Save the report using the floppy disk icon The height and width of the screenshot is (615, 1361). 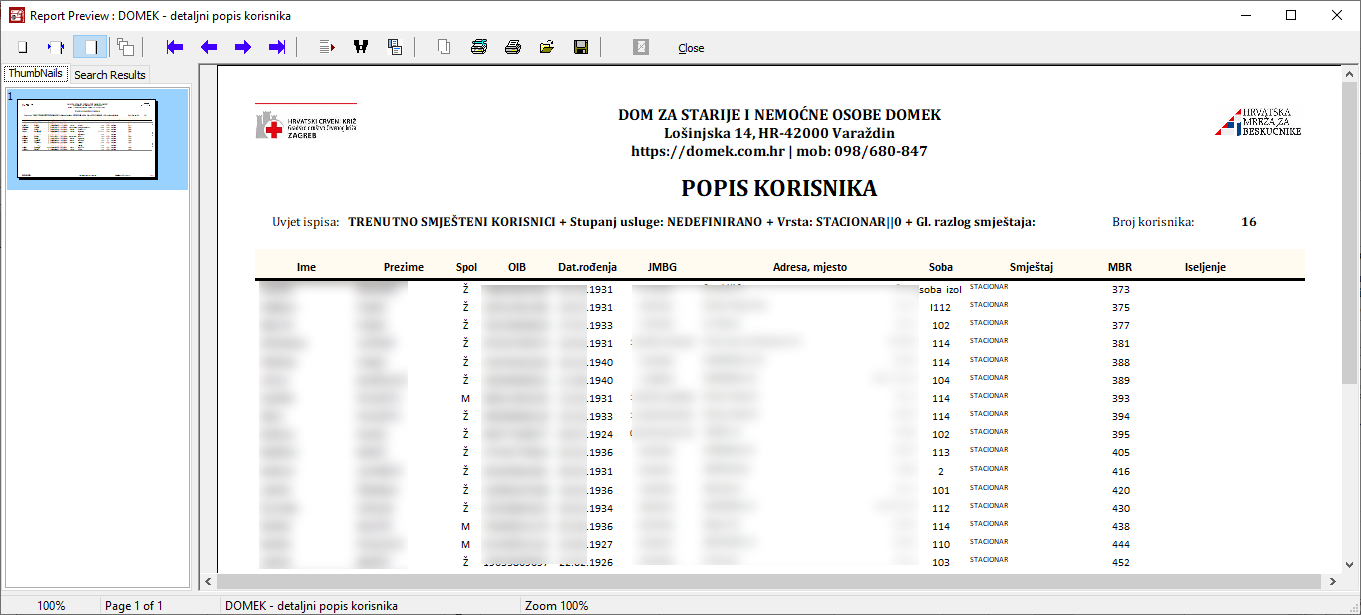coord(580,47)
